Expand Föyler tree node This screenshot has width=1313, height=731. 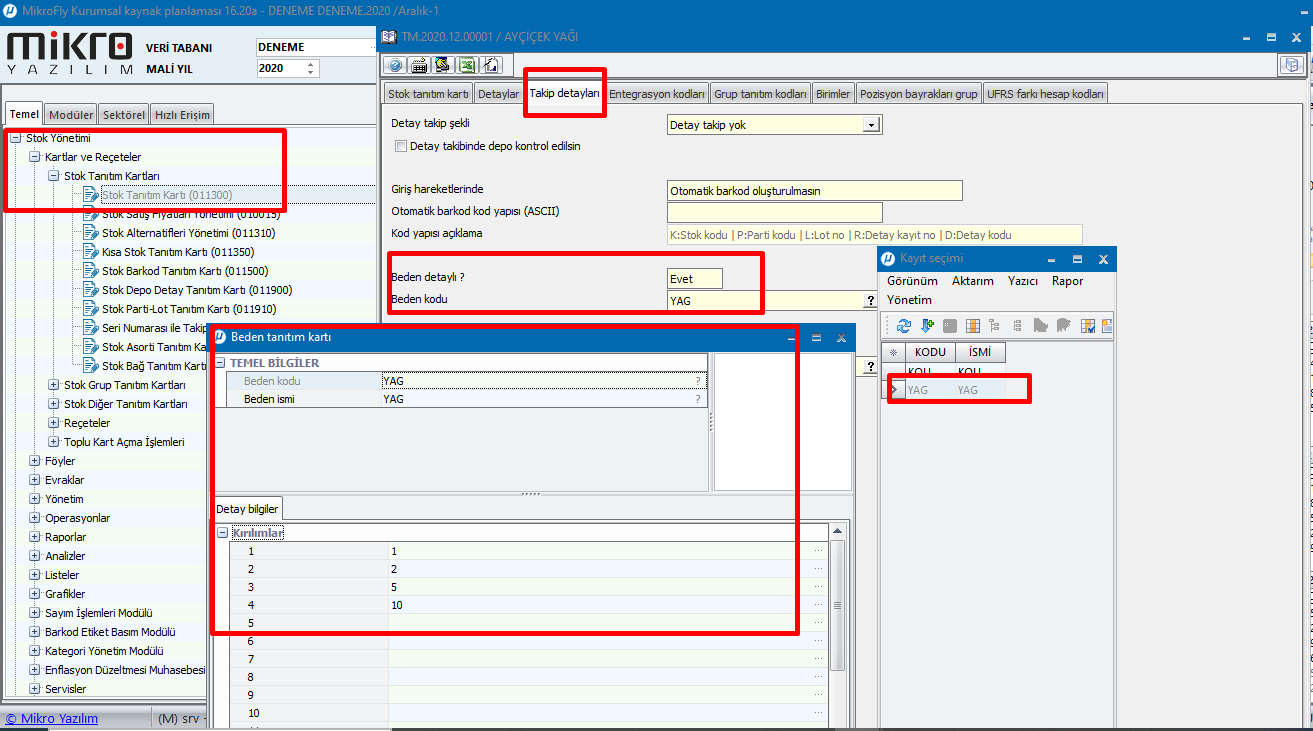pyautogui.click(x=35, y=461)
